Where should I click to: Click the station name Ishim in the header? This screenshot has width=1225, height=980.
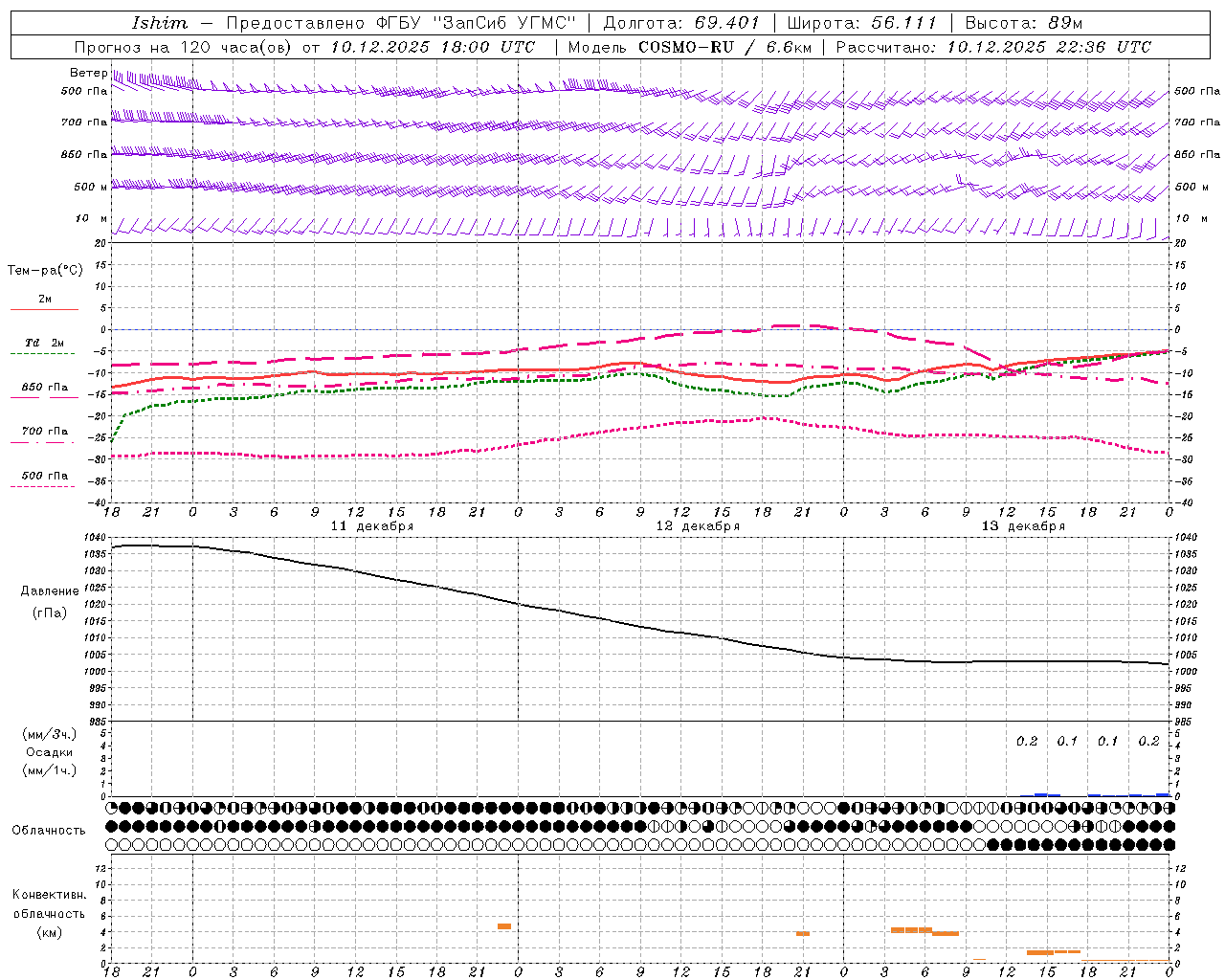160,23
